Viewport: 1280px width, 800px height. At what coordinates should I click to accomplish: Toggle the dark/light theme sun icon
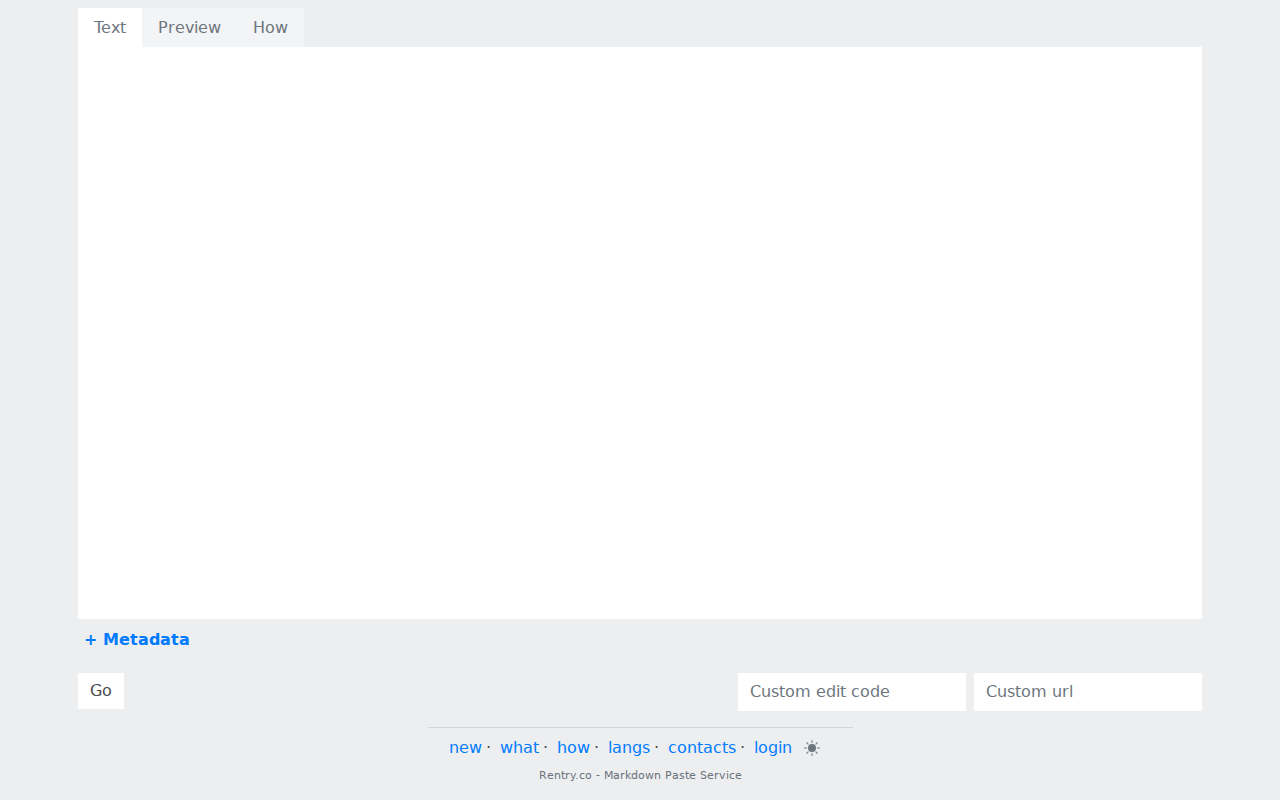(812, 748)
